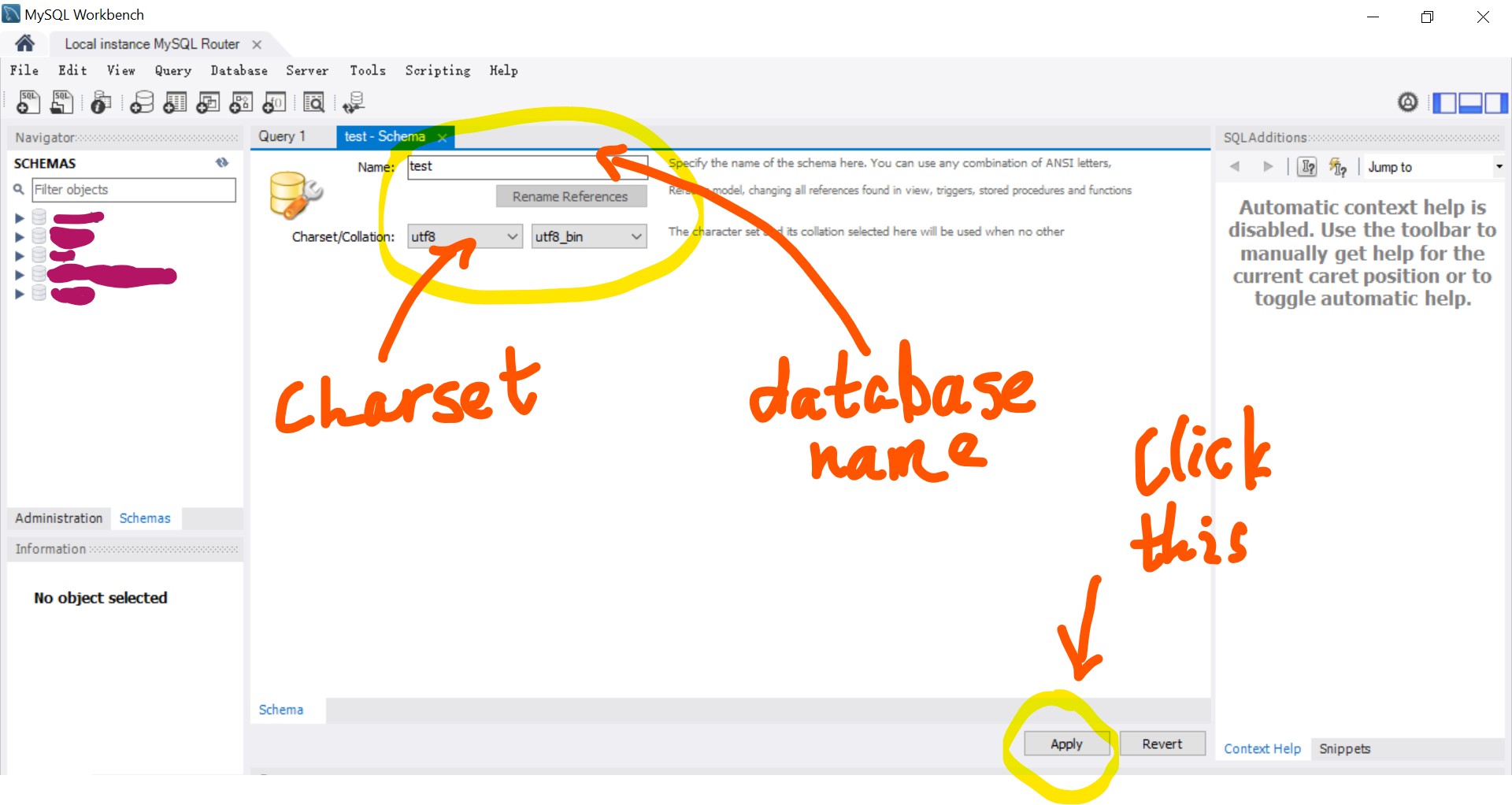Open the Server menu

tap(307, 70)
